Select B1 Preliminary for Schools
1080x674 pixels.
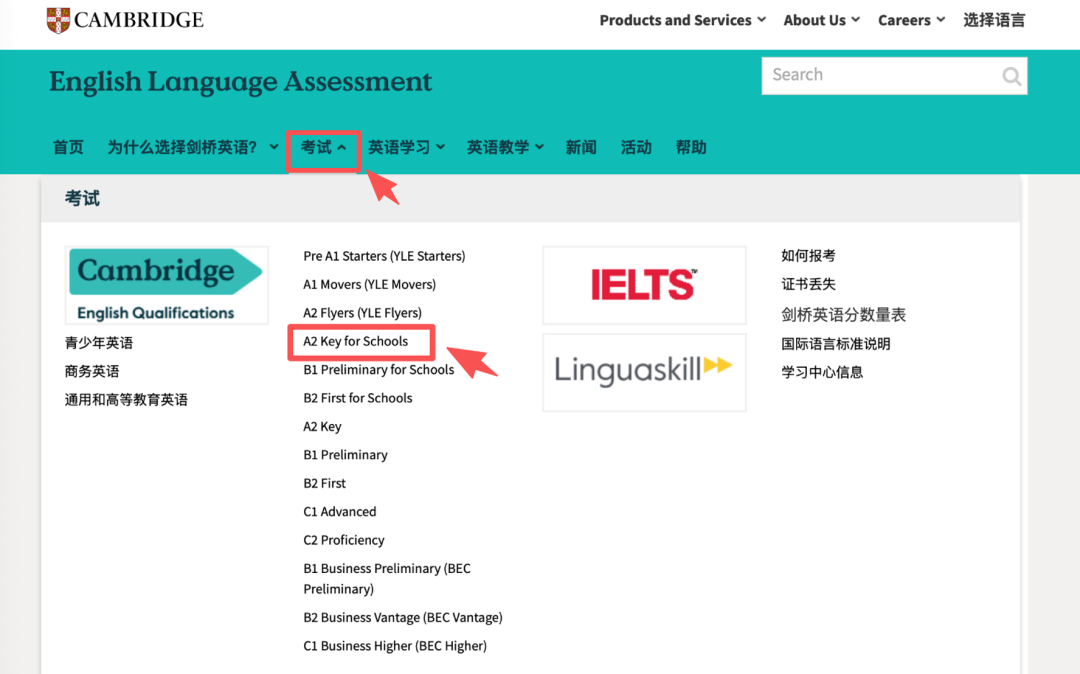[379, 370]
